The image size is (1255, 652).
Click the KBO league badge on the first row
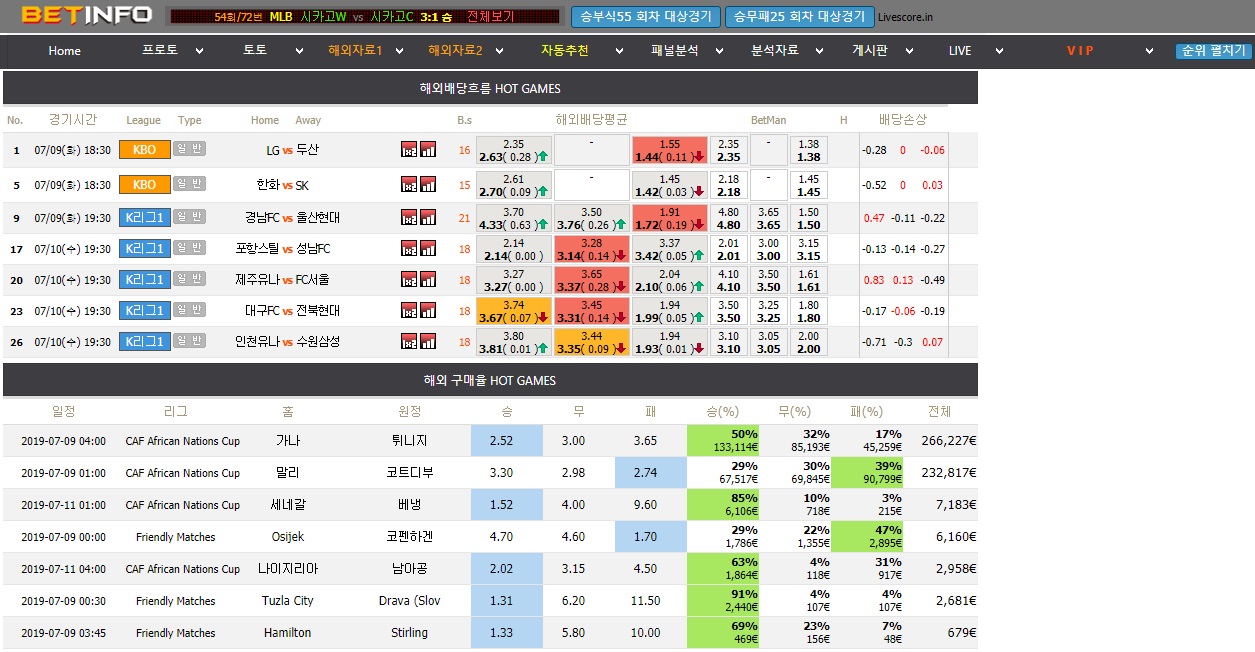[143, 149]
